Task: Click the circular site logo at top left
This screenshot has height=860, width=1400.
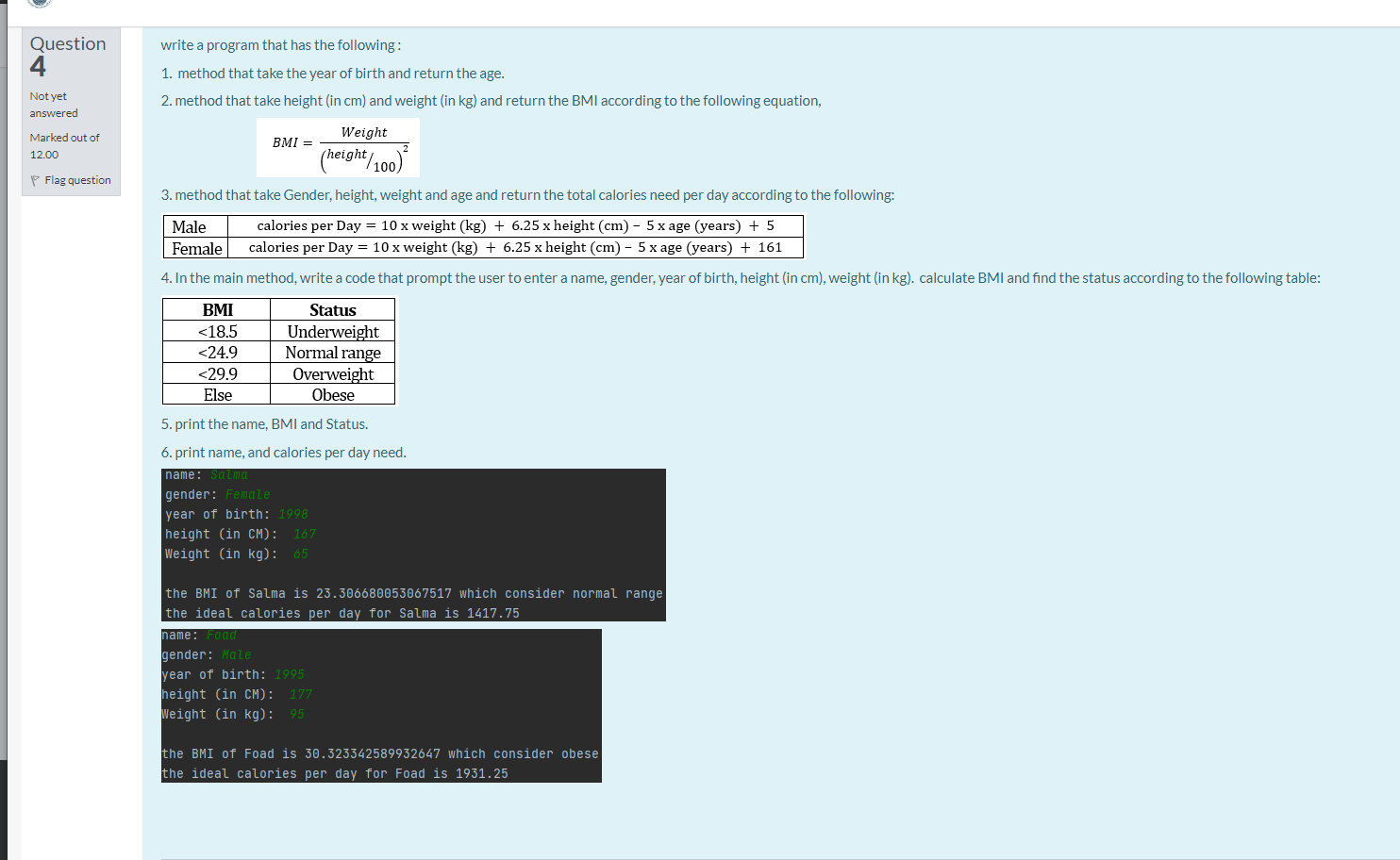Action: coord(38,5)
